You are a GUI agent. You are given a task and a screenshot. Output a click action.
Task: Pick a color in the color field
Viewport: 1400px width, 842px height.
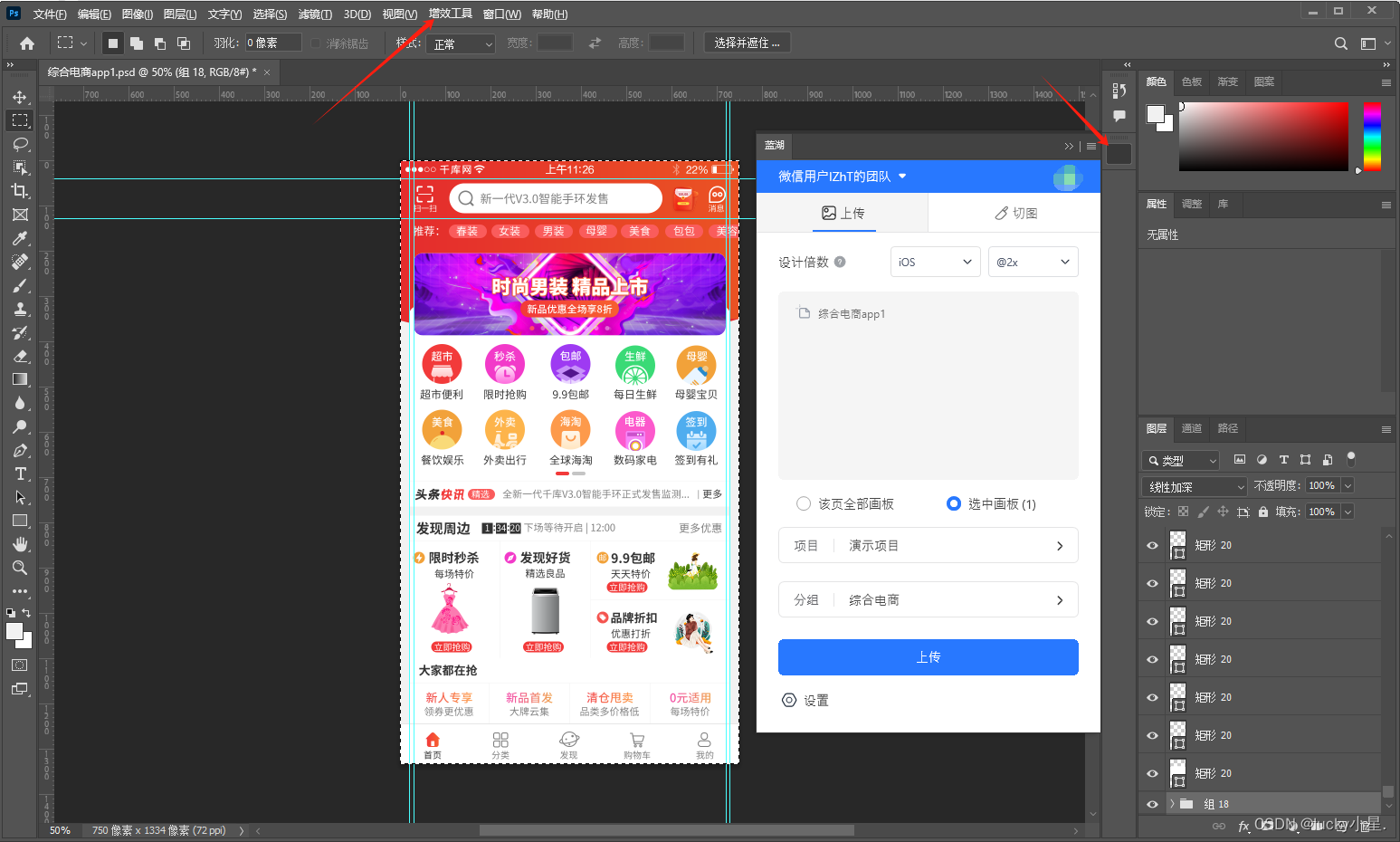[x=1263, y=137]
